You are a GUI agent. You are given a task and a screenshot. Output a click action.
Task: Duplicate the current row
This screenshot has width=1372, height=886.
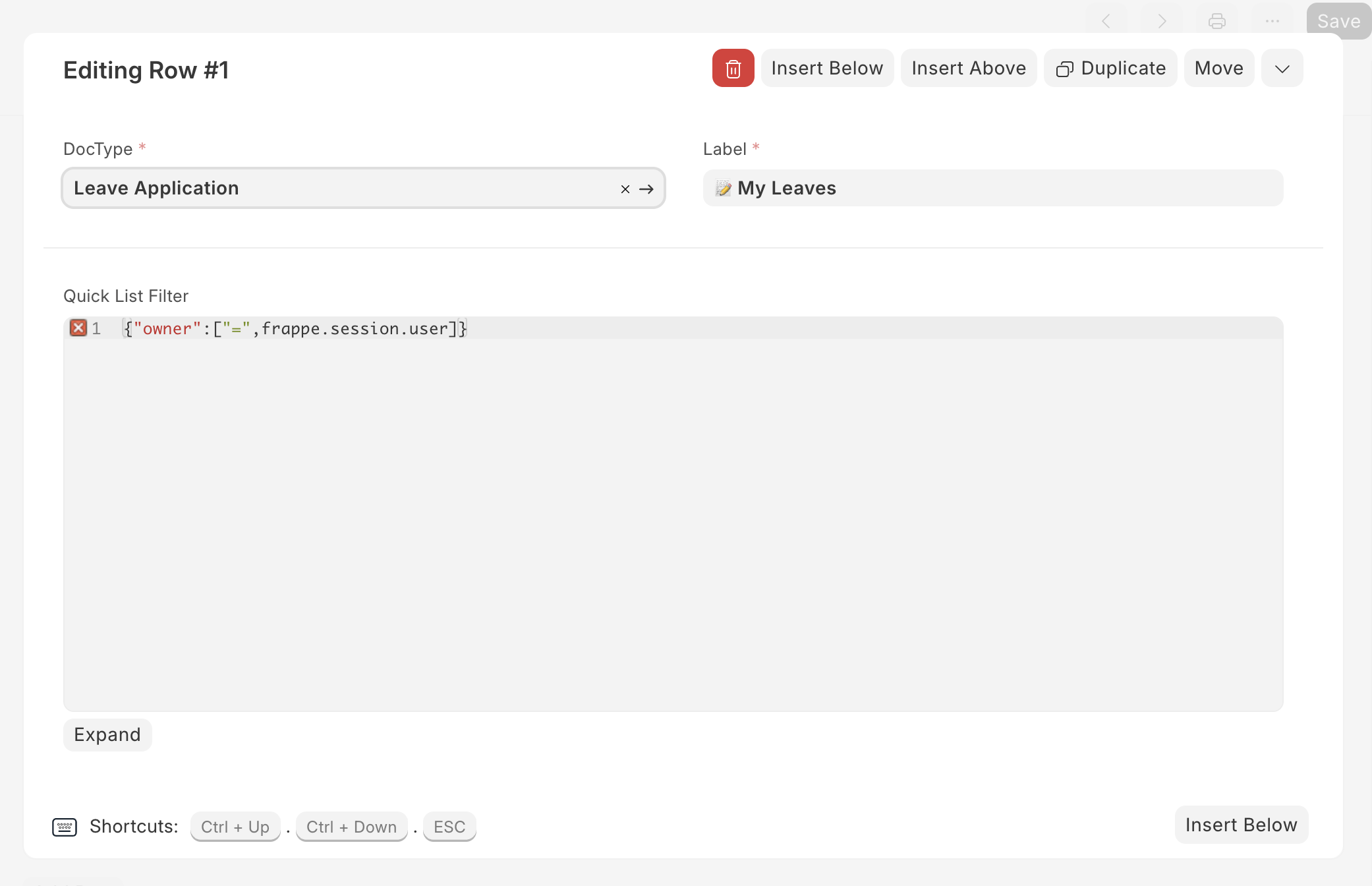coord(1110,68)
